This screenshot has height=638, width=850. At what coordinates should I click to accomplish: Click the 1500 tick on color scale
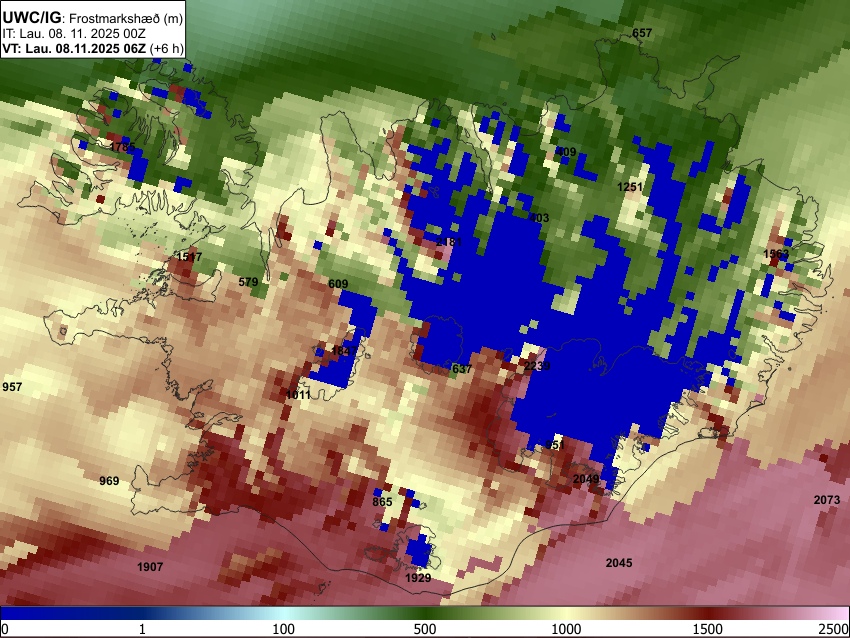tap(708, 629)
